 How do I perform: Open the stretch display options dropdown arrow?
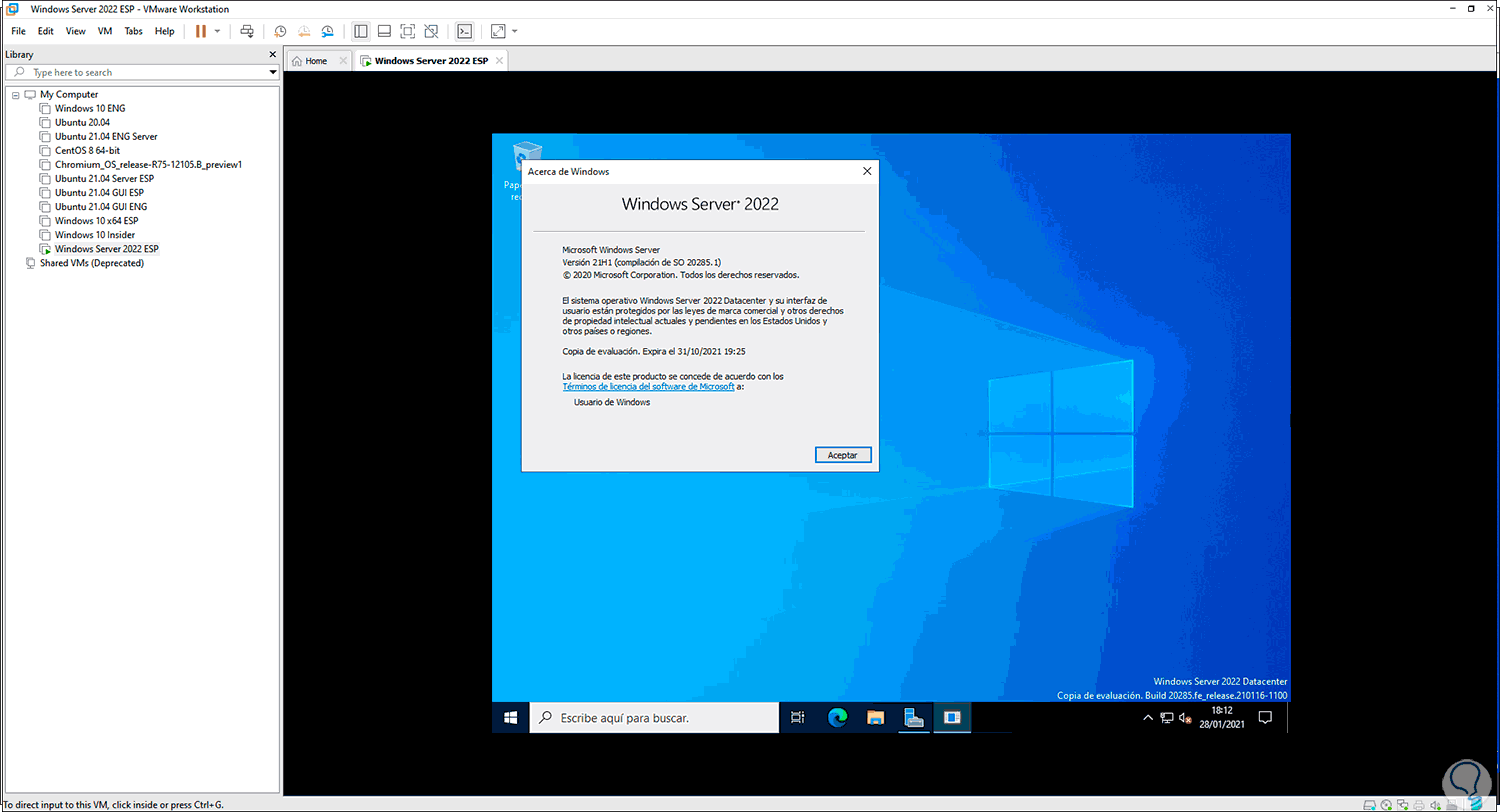pyautogui.click(x=514, y=31)
